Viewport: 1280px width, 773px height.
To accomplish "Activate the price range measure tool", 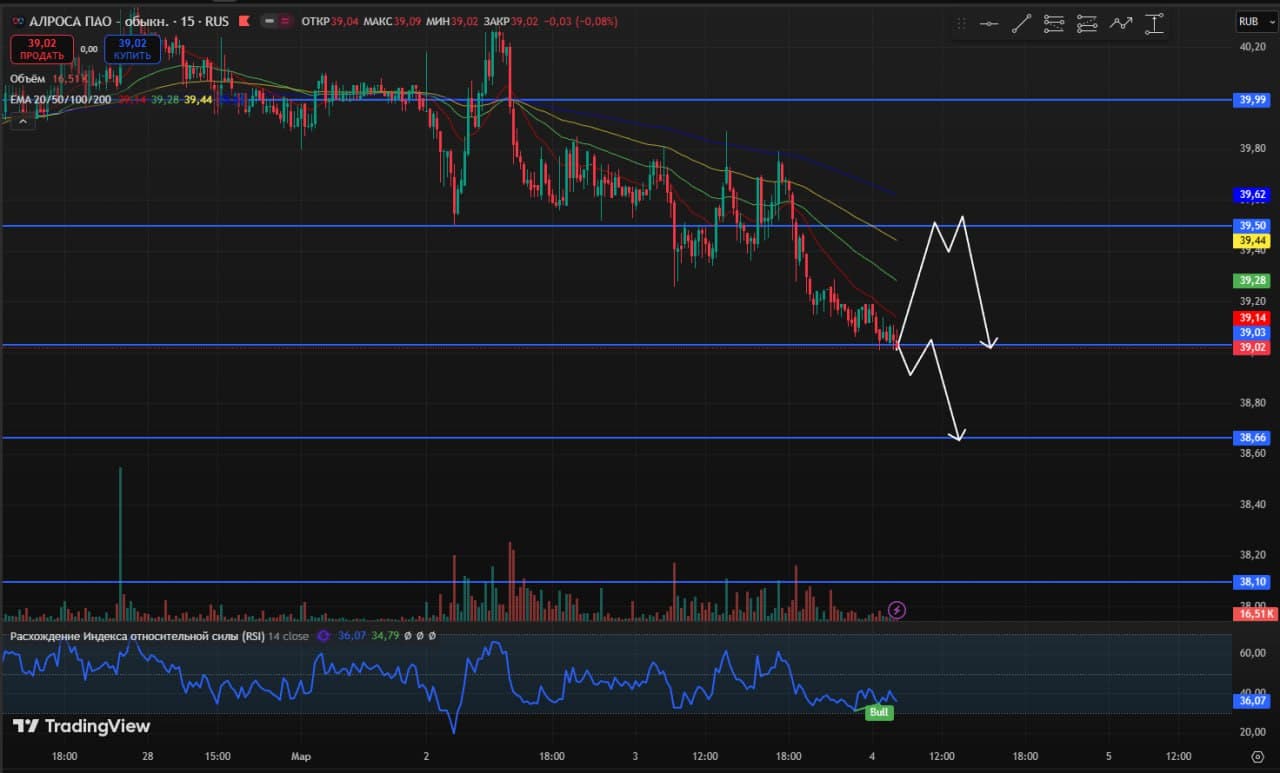I will (1154, 24).
